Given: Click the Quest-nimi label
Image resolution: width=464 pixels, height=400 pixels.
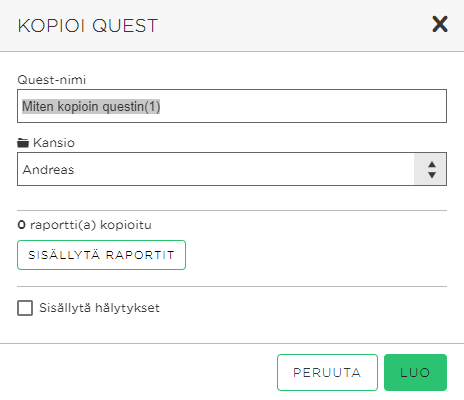Looking at the screenshot, I should pos(52,80).
